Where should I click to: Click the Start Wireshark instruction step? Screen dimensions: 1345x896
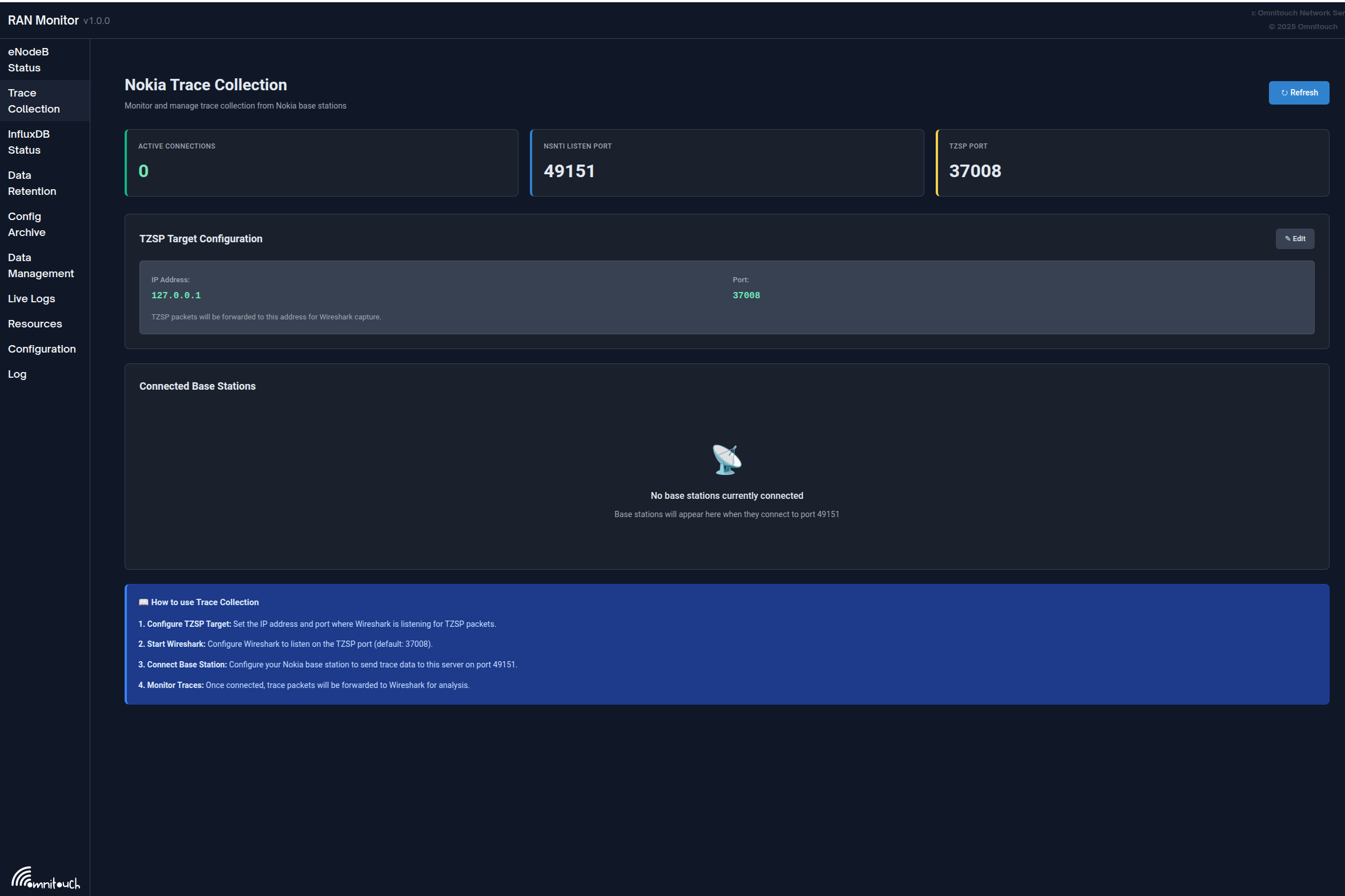pyautogui.click(x=285, y=644)
